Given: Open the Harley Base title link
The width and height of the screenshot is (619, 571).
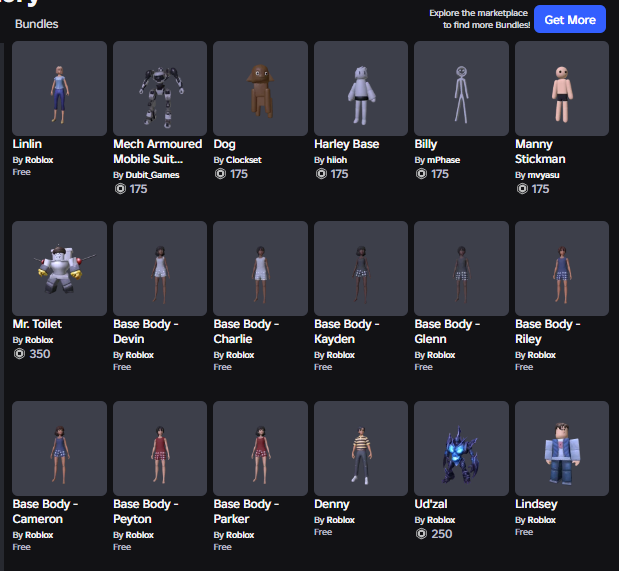Looking at the screenshot, I should (347, 144).
